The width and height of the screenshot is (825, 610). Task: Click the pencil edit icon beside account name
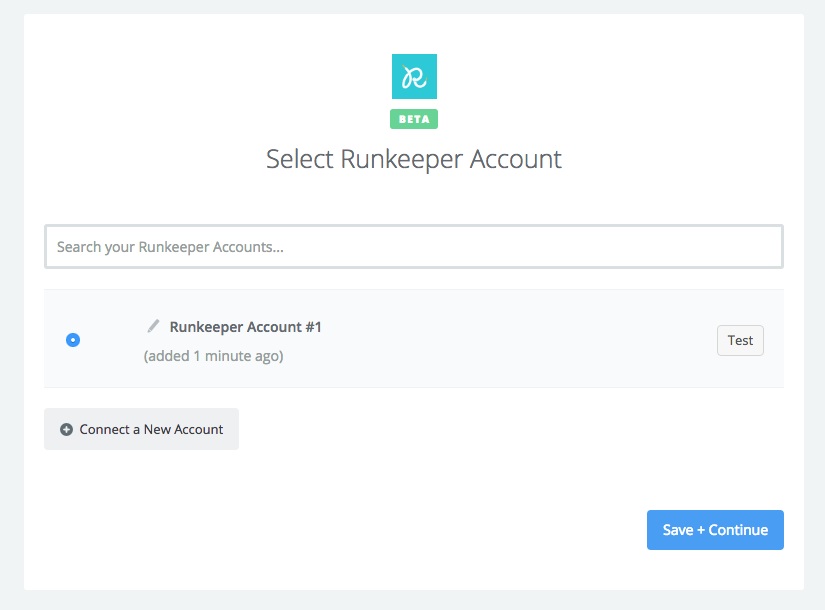point(153,326)
